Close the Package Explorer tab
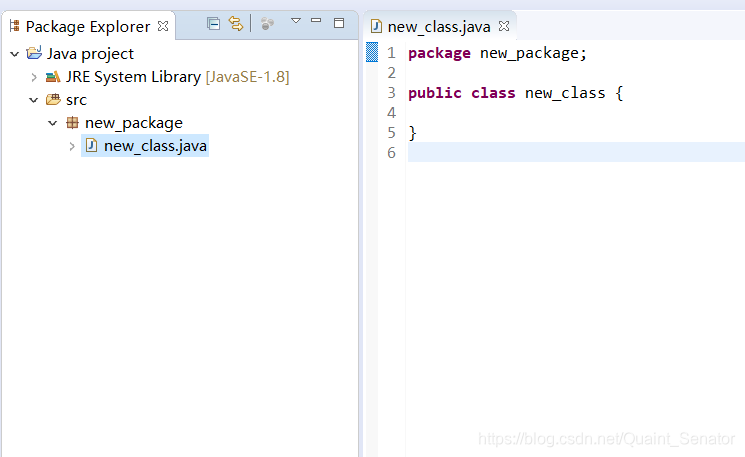Viewport: 745px width, 457px height. (x=163, y=26)
